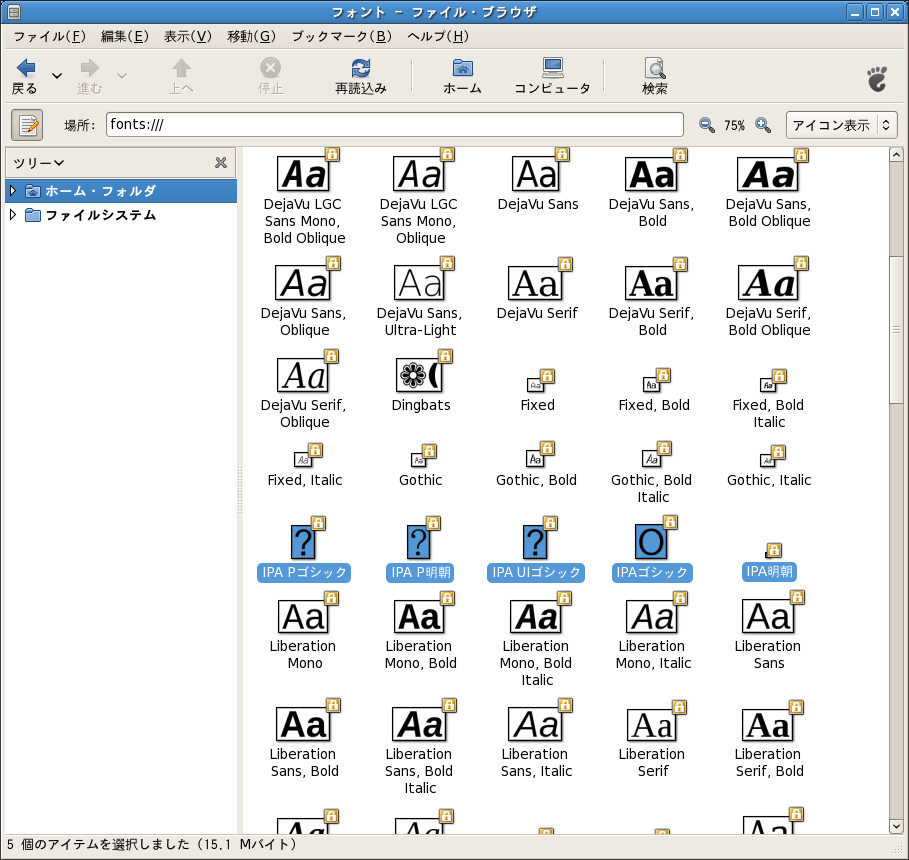The height and width of the screenshot is (860, 909).
Task: Expand the ホーム・フォルダ tree node
Action: (x=13, y=191)
